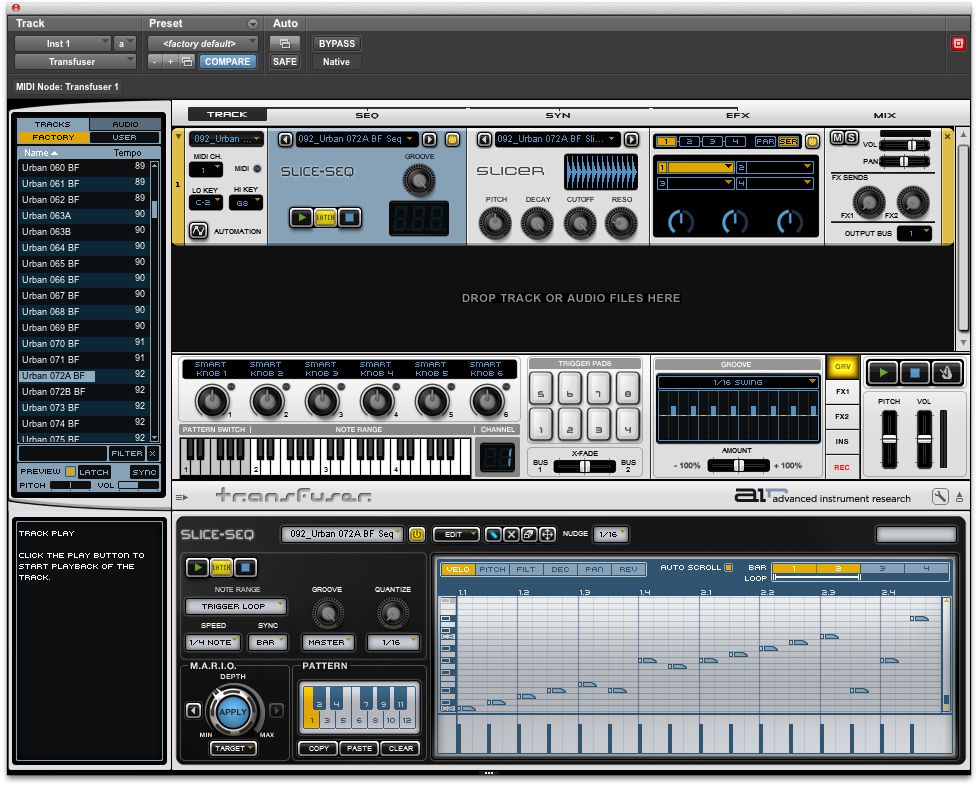Click the Auto automation-enable icon above SAFE
978x786 pixels.
pos(285,44)
